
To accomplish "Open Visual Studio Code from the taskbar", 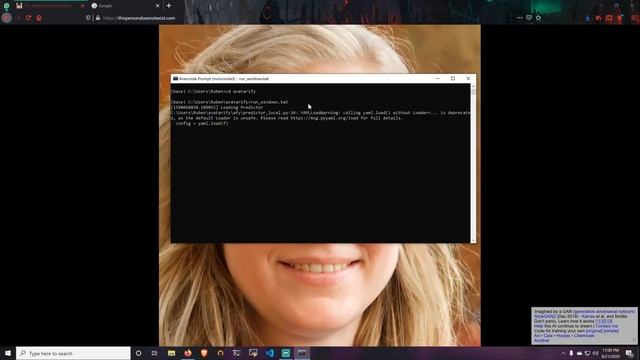I will point(269,353).
